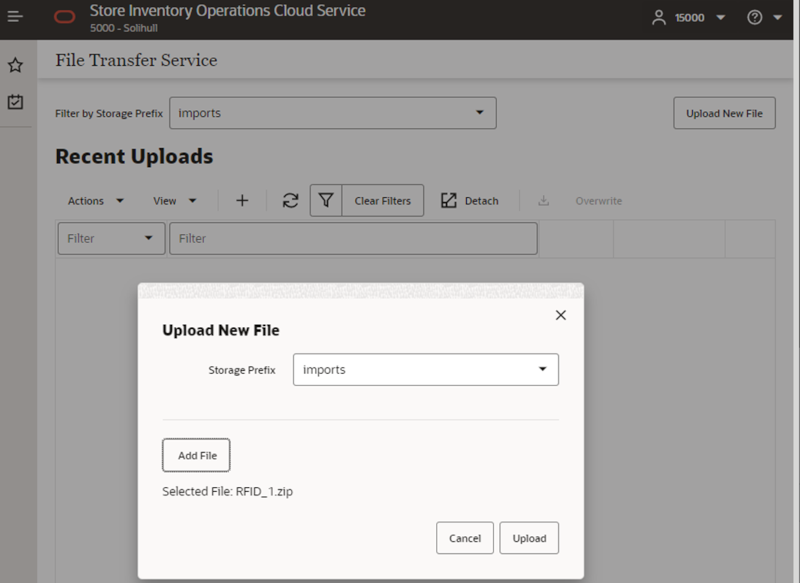800x583 pixels.
Task: Click the Add File button
Action: coord(196,455)
